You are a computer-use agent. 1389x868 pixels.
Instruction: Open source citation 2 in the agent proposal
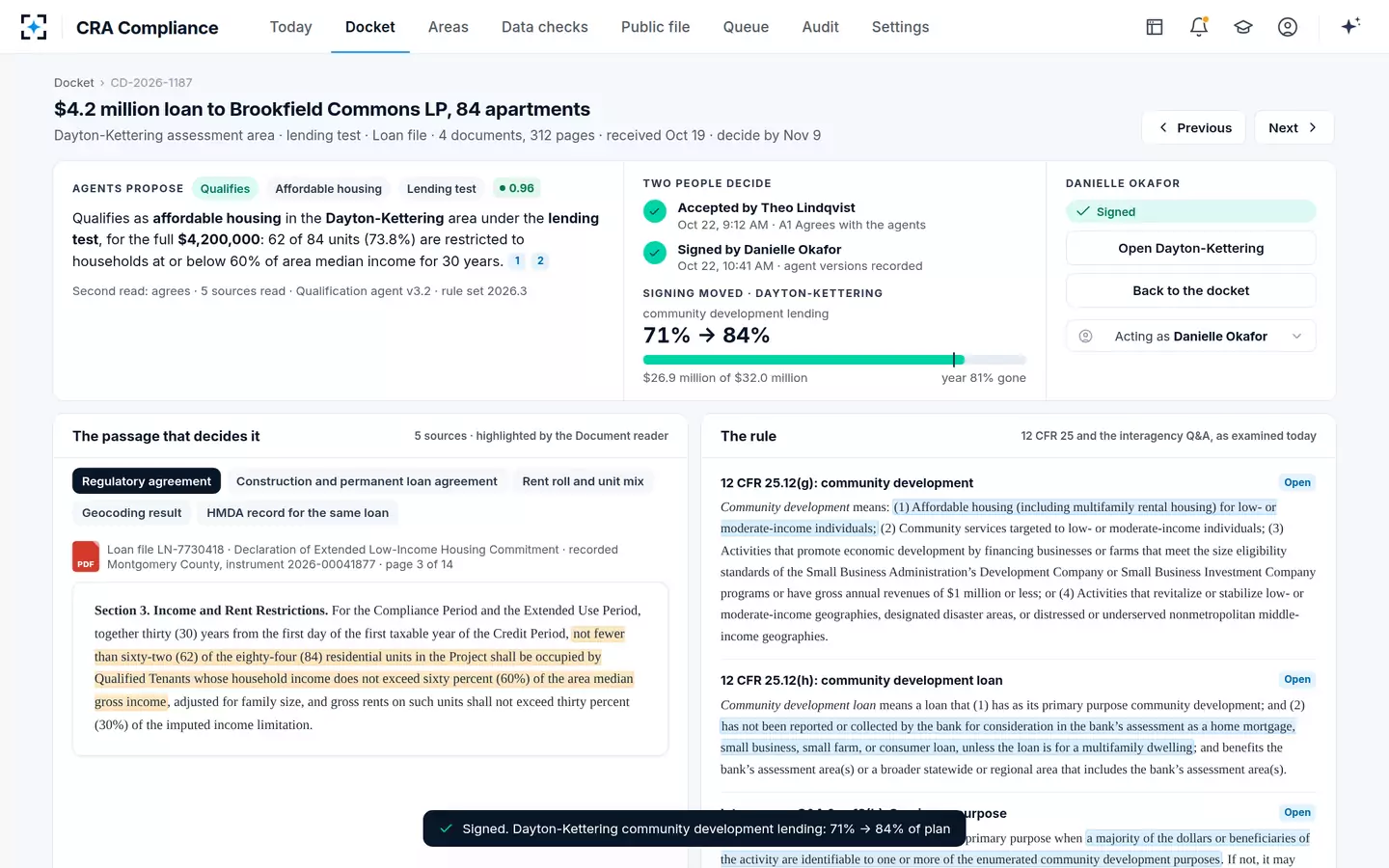540,260
